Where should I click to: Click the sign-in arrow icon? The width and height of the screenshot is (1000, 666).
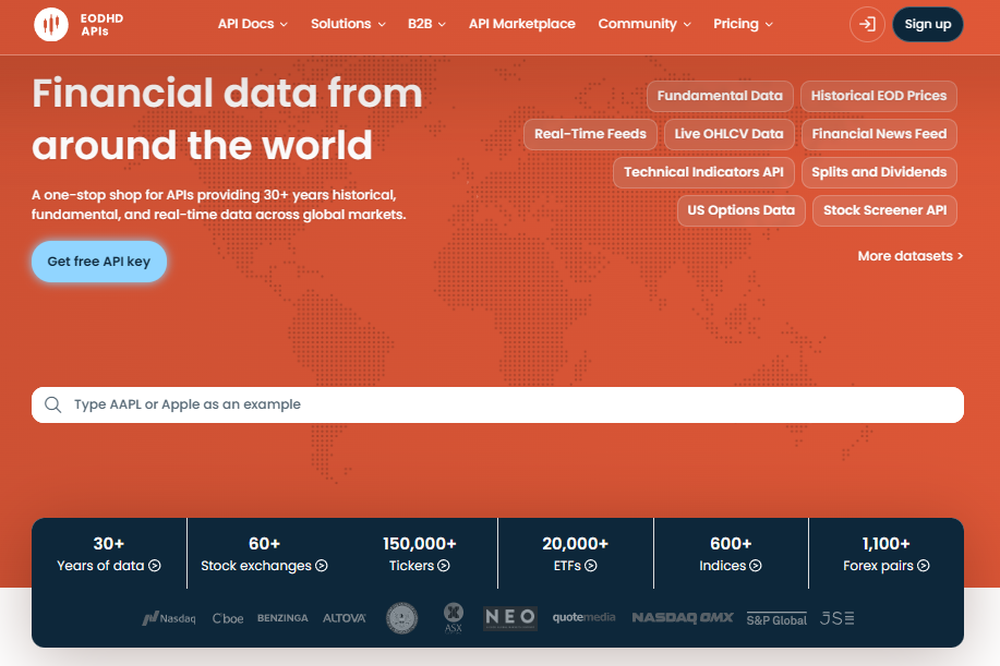pos(866,24)
